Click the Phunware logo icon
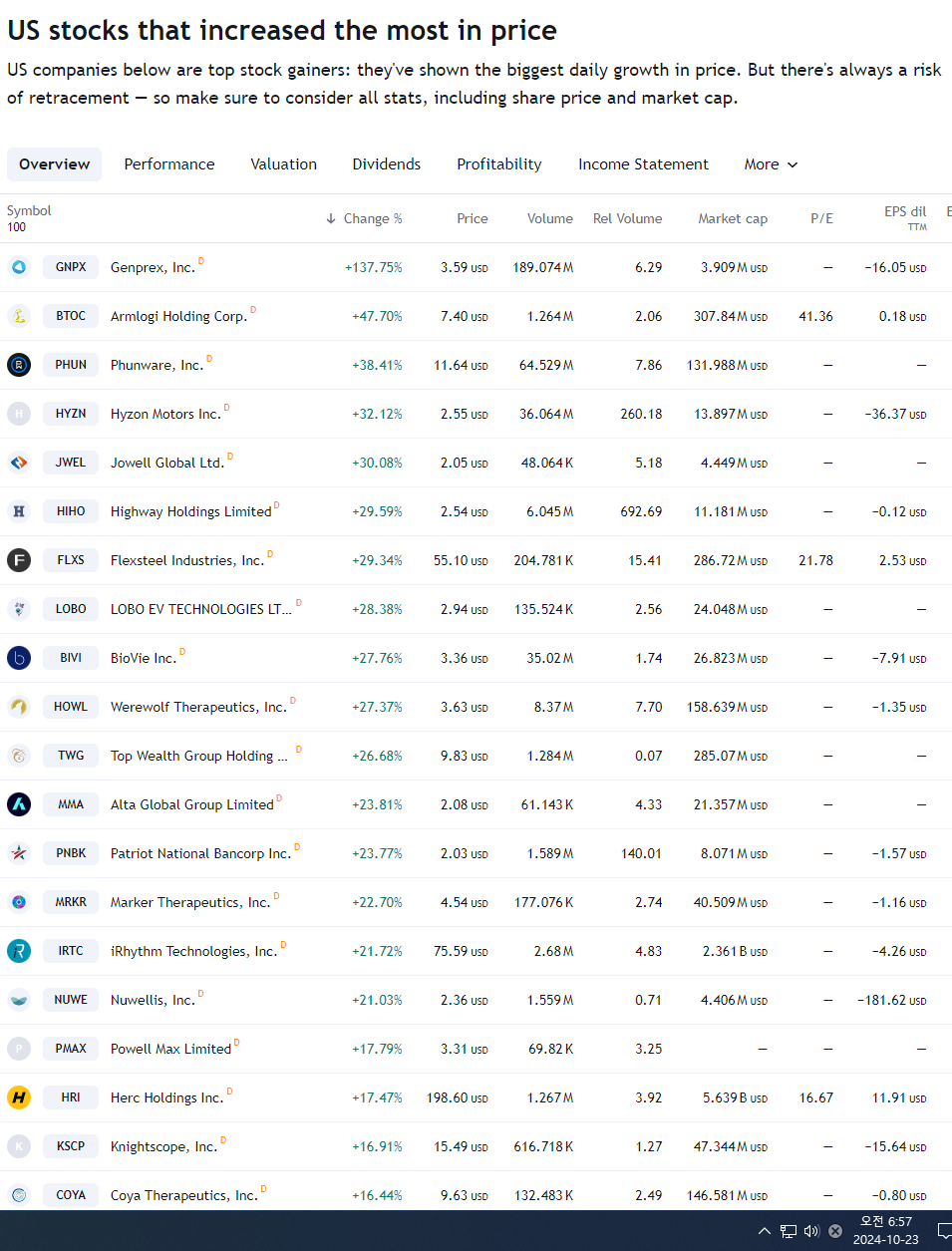 click(19, 365)
